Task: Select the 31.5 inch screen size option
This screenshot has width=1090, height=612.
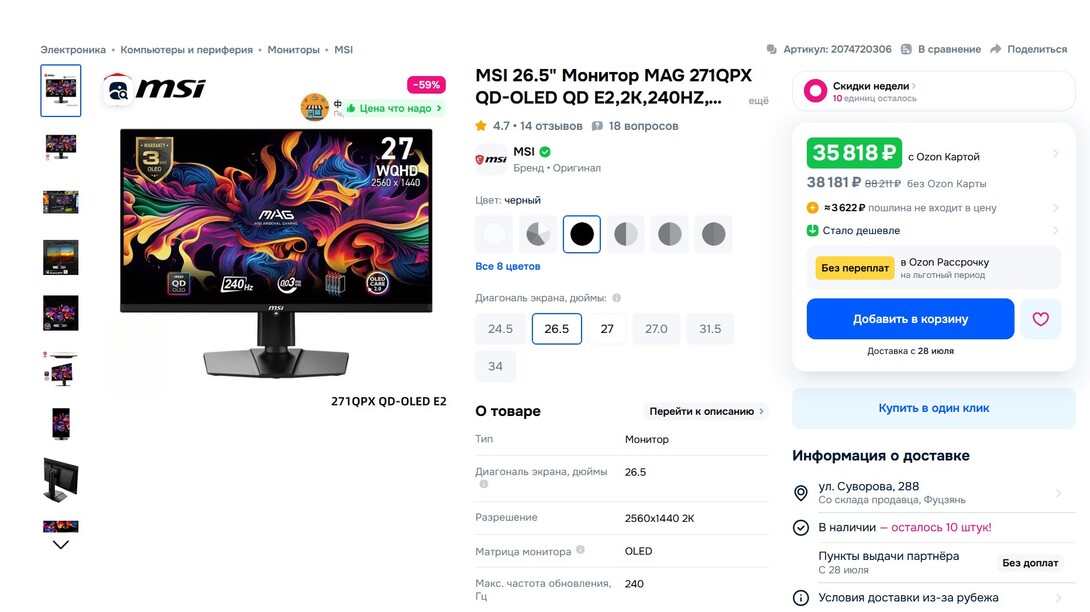Action: 710,329
